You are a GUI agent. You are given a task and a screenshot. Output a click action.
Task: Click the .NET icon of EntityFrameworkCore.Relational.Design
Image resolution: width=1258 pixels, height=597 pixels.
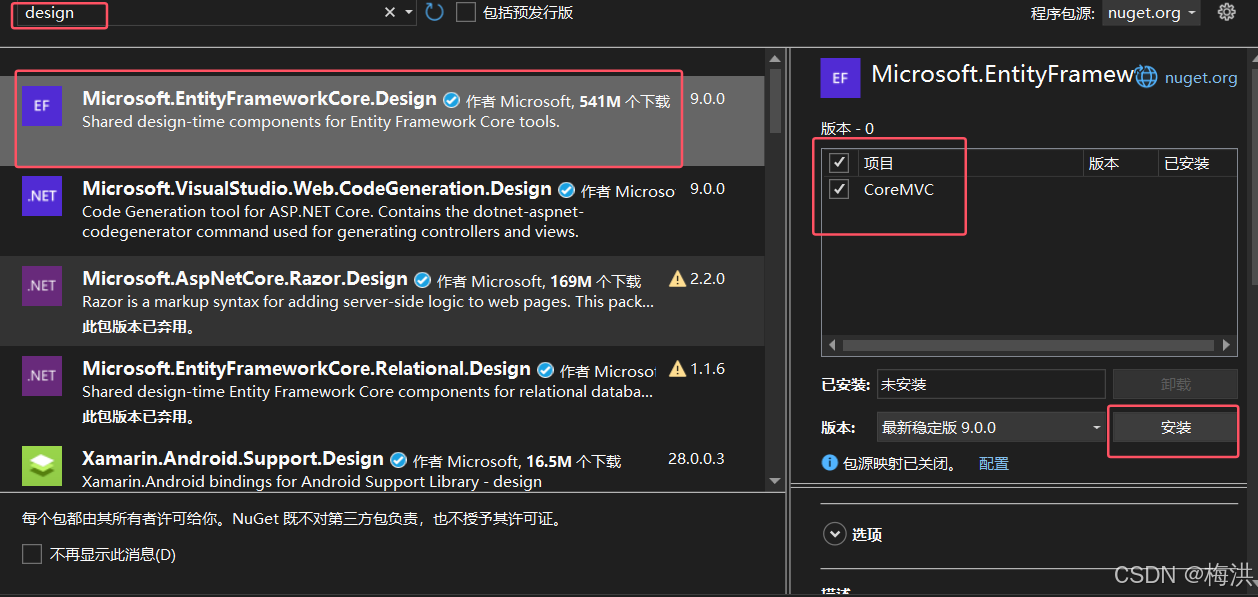42,376
